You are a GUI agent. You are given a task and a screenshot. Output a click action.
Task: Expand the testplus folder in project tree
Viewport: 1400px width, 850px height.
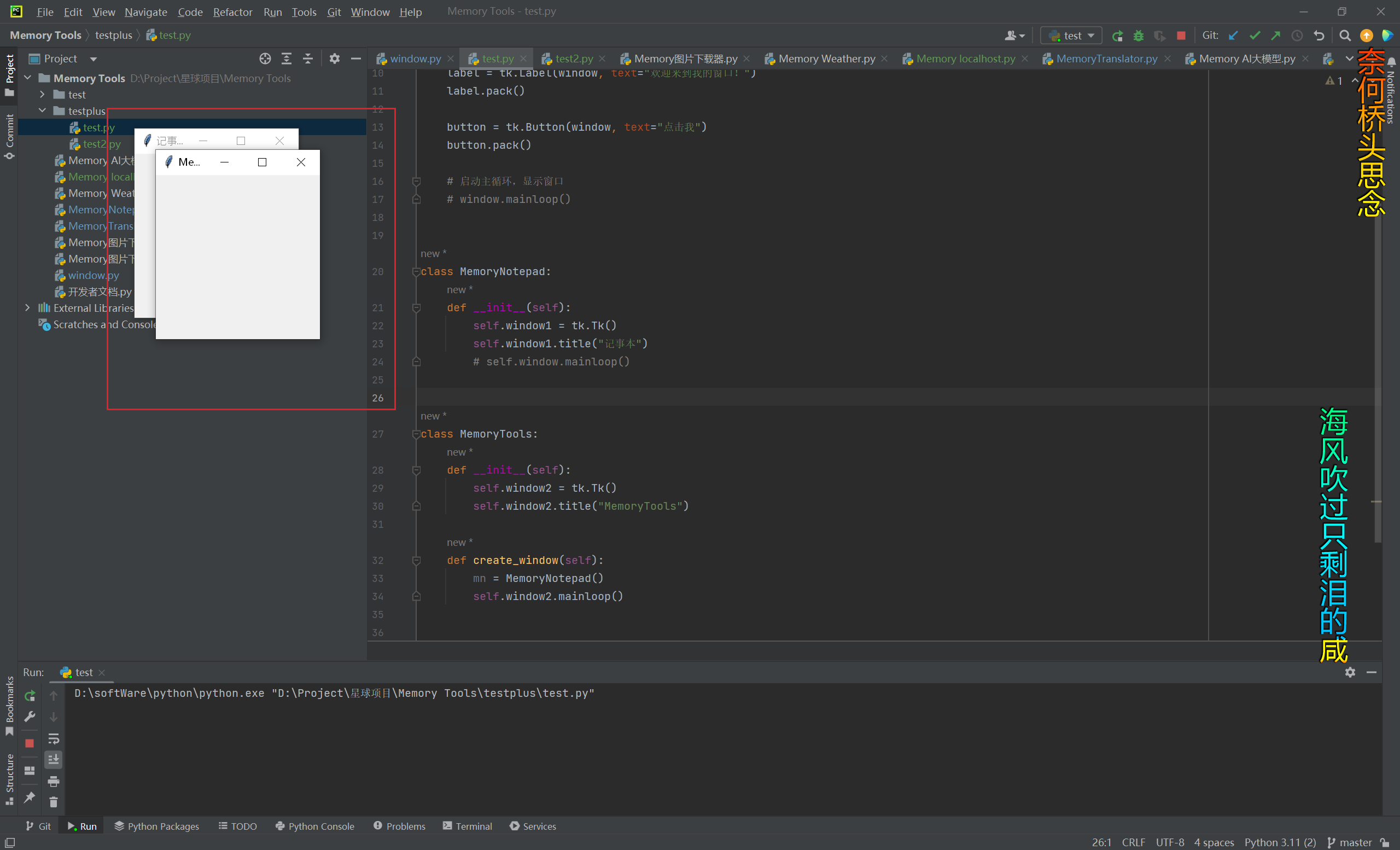click(41, 111)
